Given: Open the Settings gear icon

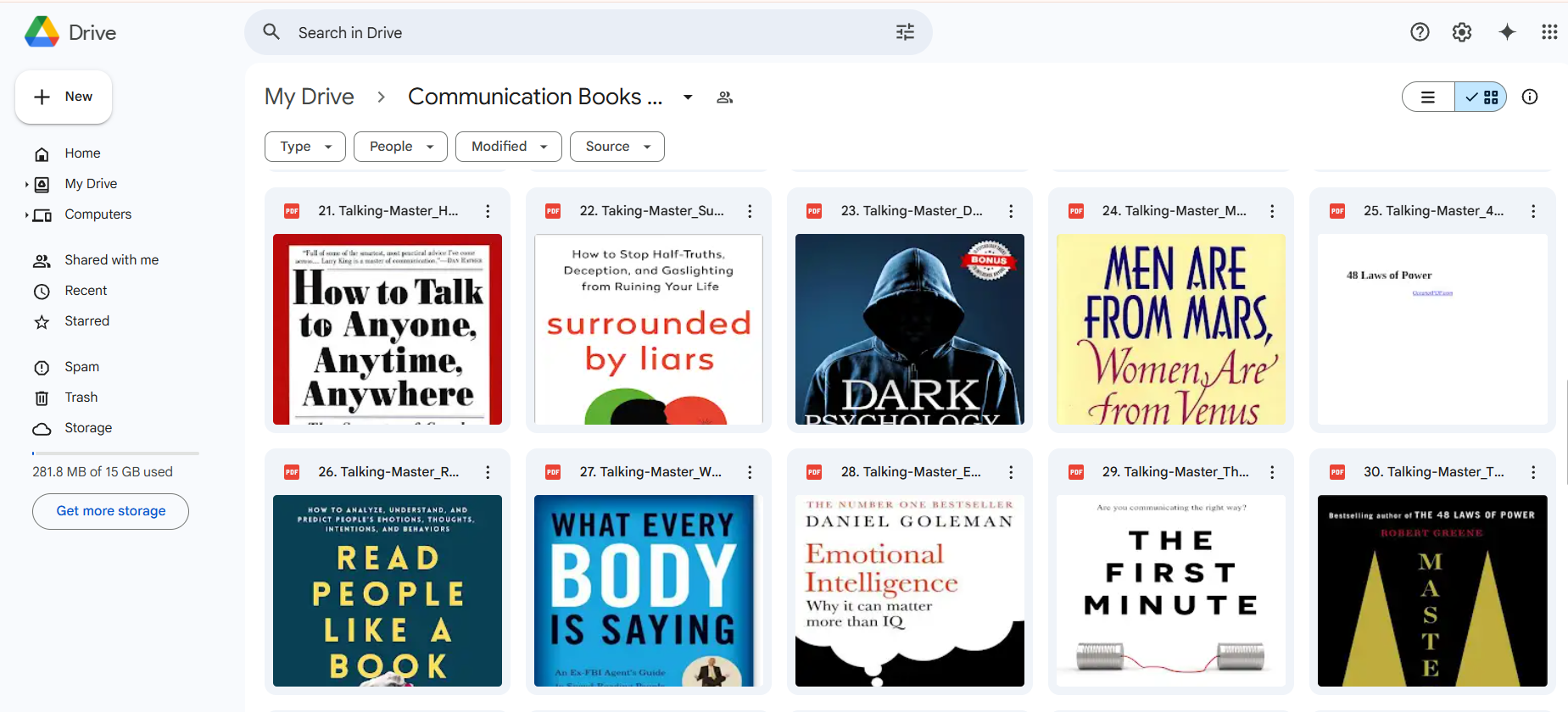Looking at the screenshot, I should (1462, 32).
